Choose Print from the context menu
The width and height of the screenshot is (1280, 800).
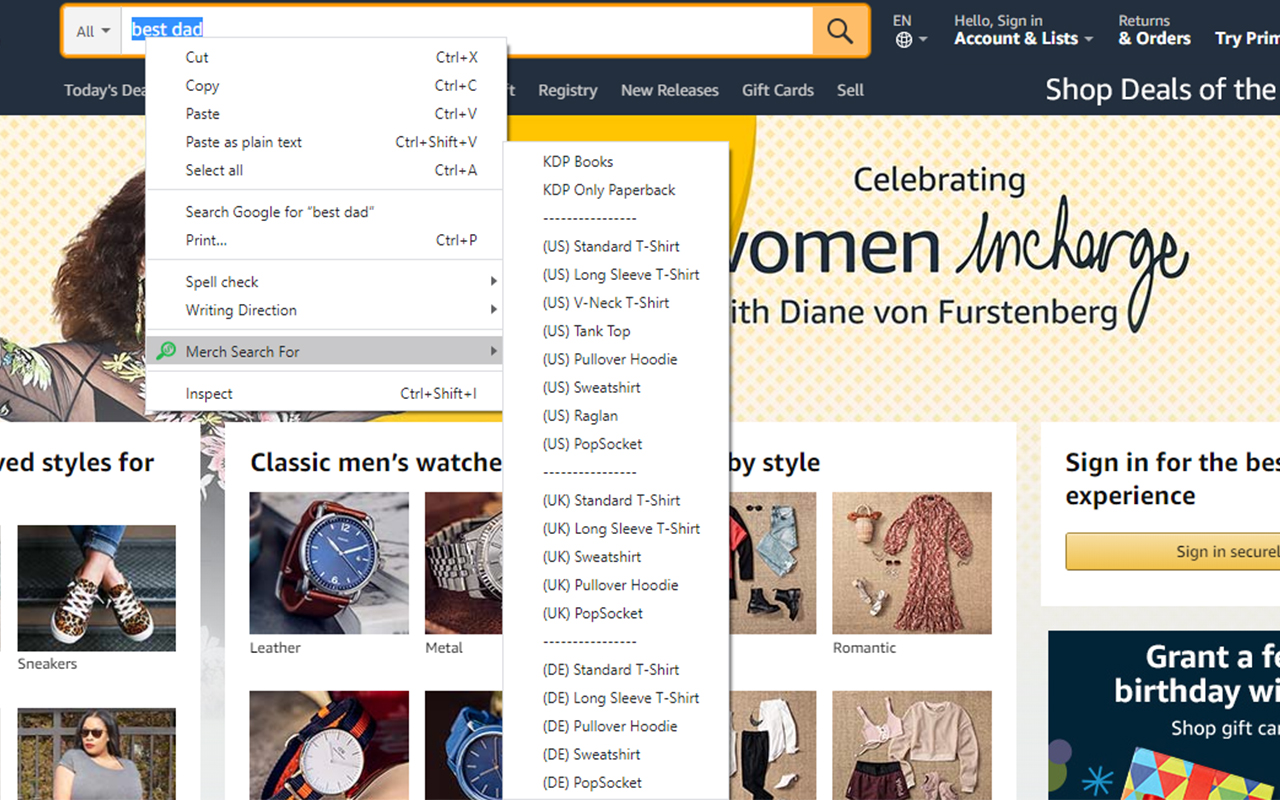coord(324,240)
